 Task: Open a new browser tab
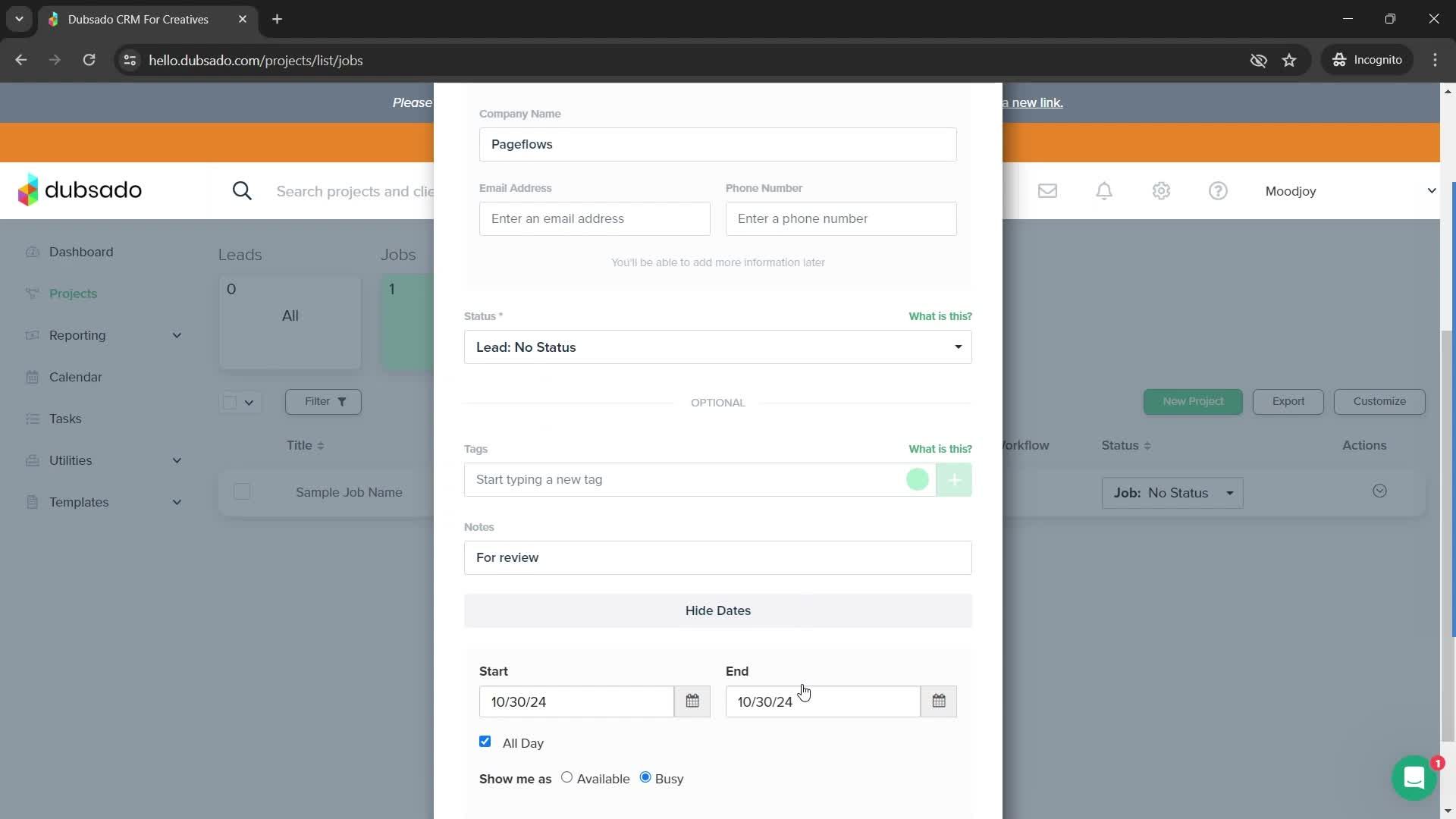coord(278,19)
